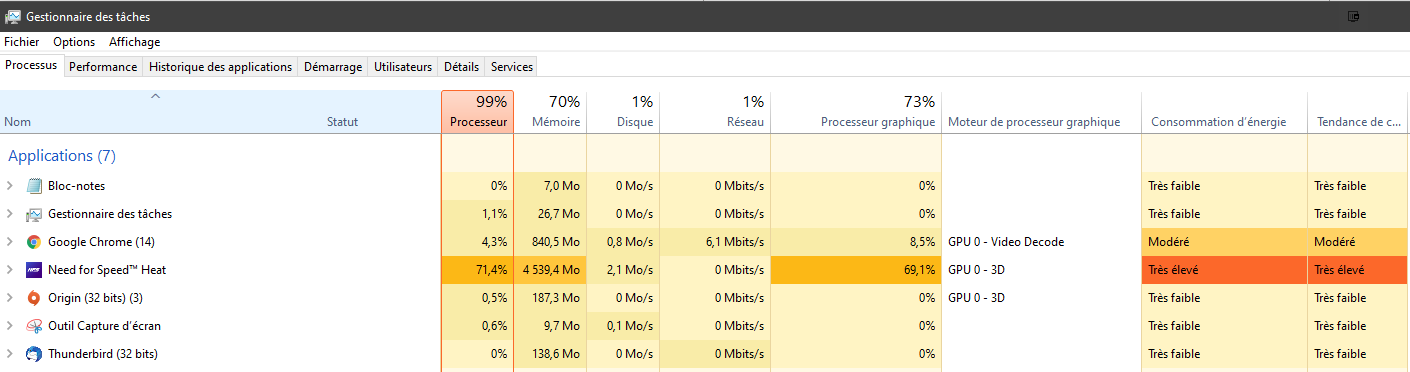Viewport: 1410px width, 372px height.
Task: Expand the Need for Speed Heat row
Action: coord(10,270)
